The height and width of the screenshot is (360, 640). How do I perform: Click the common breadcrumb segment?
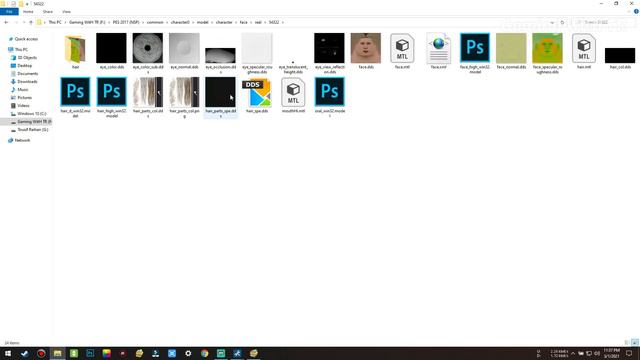coord(155,22)
